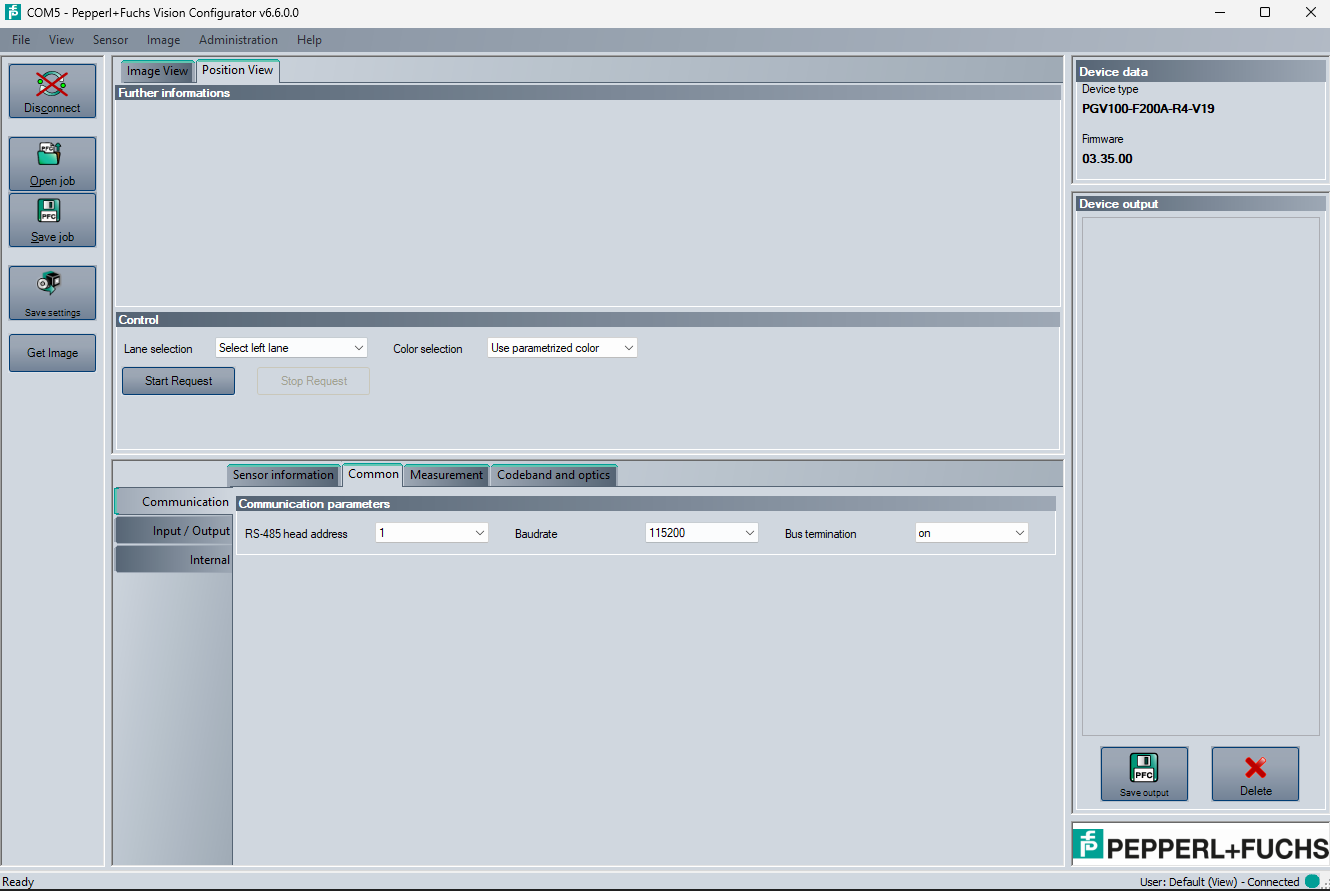Viewport: 1330px width, 891px height.
Task: Click the Device data panel header
Action: coord(1200,72)
